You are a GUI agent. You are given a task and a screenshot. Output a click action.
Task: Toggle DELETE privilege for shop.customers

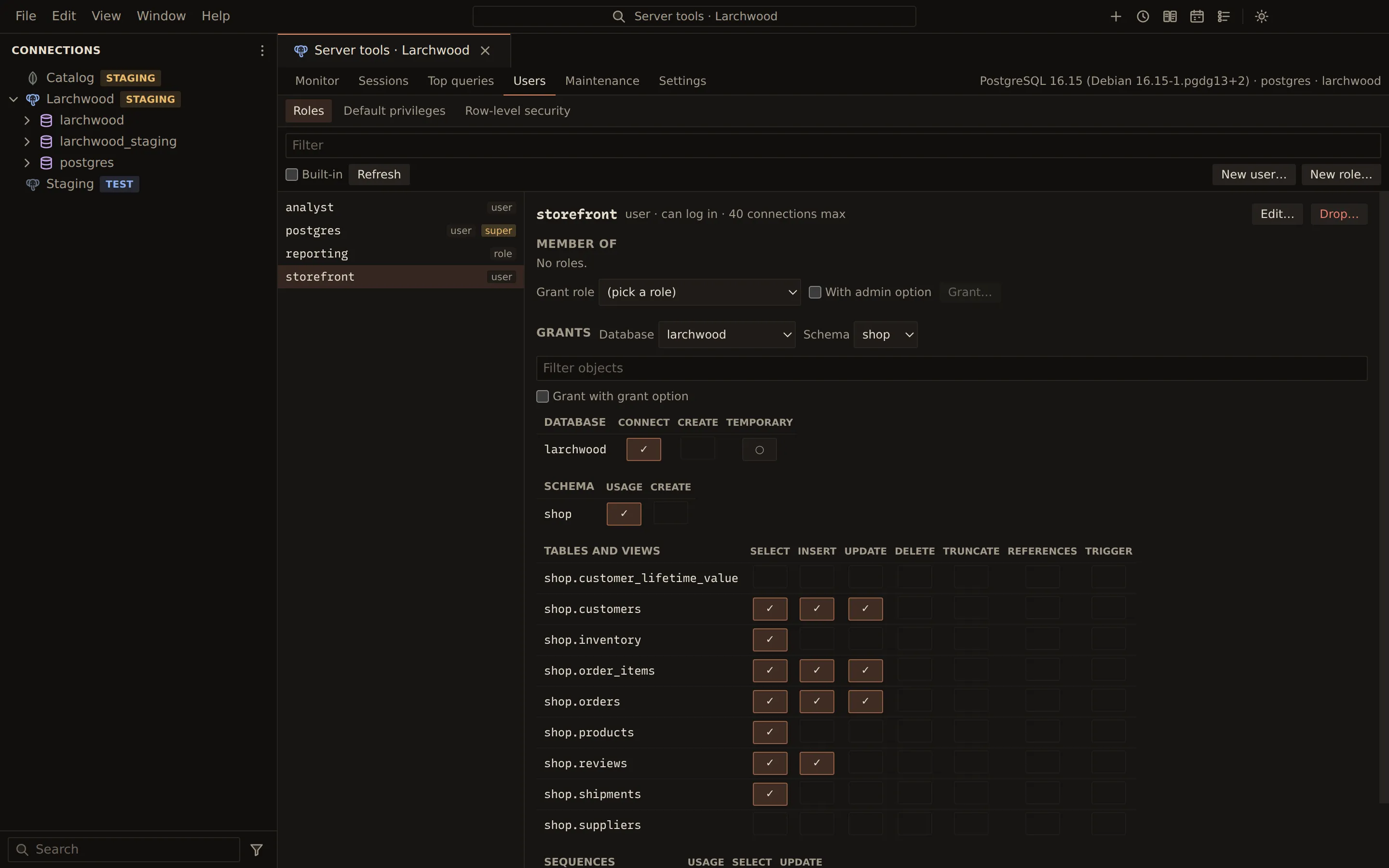pos(914,609)
